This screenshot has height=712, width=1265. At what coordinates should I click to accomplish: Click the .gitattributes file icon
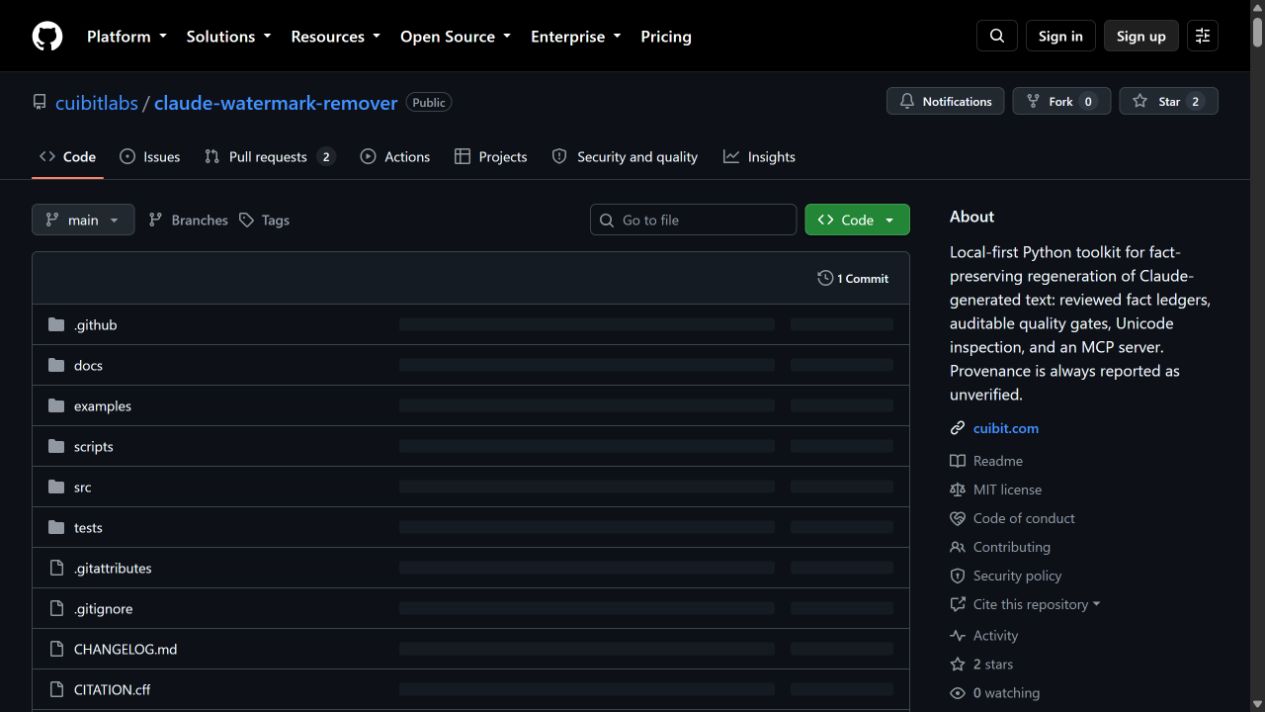click(x=57, y=568)
